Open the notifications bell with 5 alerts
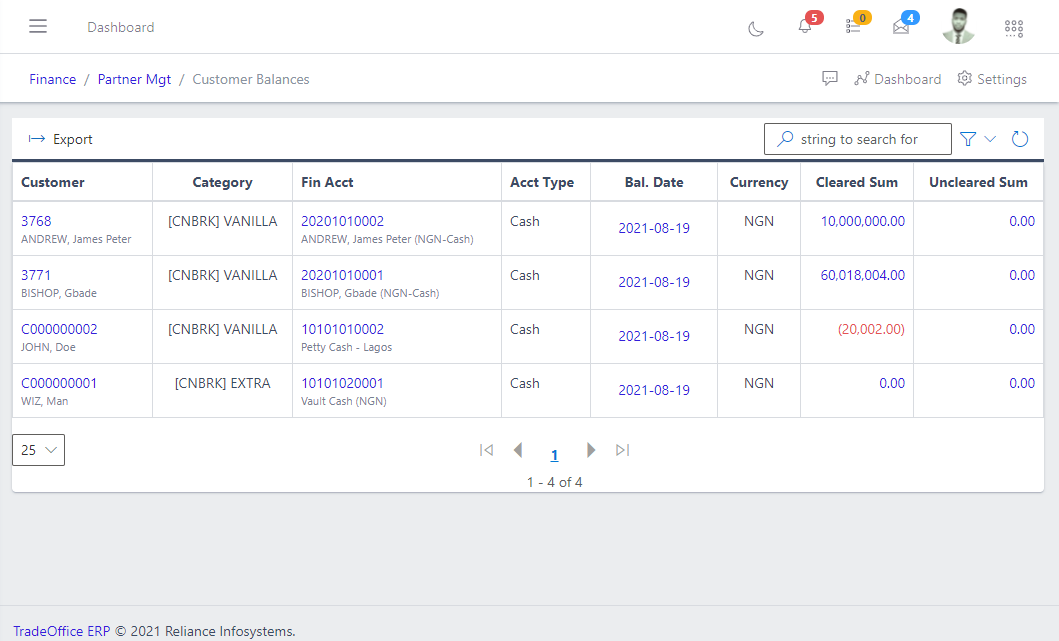The height and width of the screenshot is (641, 1059). coord(805,28)
